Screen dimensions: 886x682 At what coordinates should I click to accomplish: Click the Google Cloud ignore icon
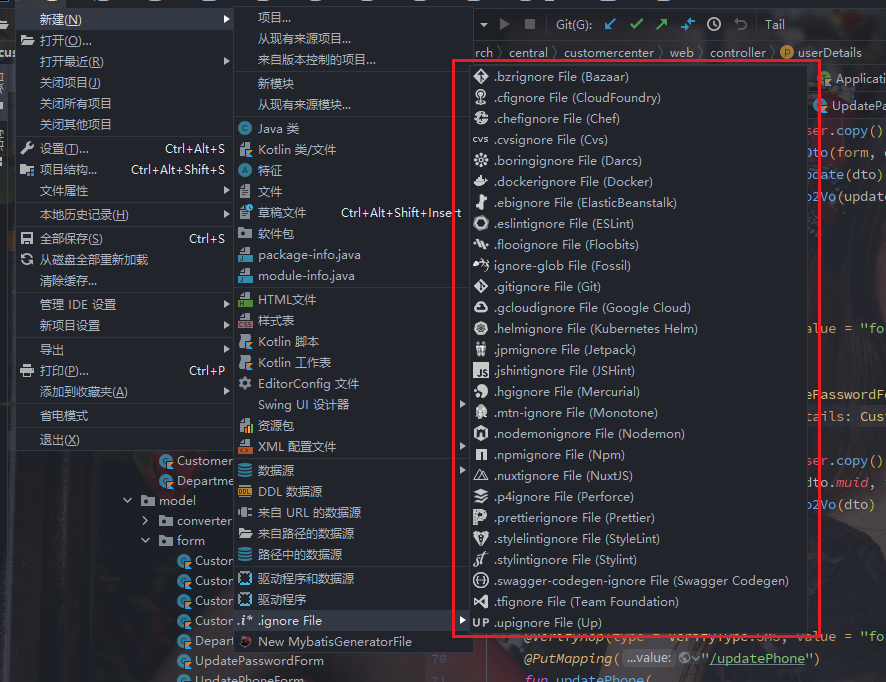coord(481,307)
